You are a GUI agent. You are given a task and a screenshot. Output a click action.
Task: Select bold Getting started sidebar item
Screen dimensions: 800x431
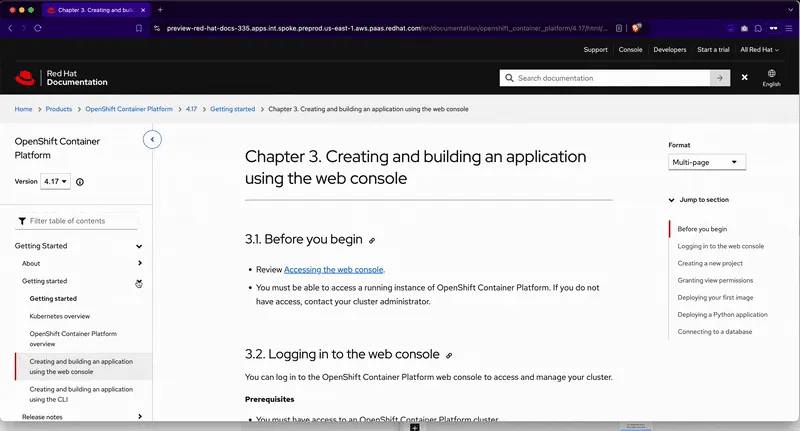[x=53, y=299]
